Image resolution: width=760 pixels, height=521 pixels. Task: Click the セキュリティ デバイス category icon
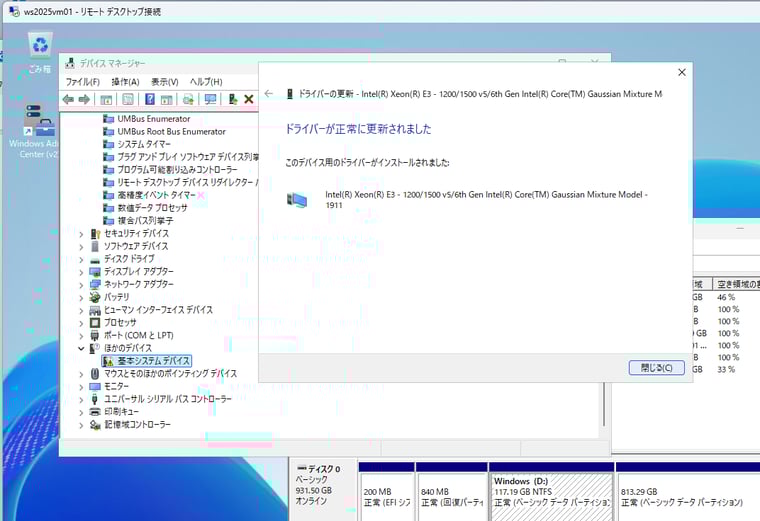[95, 234]
